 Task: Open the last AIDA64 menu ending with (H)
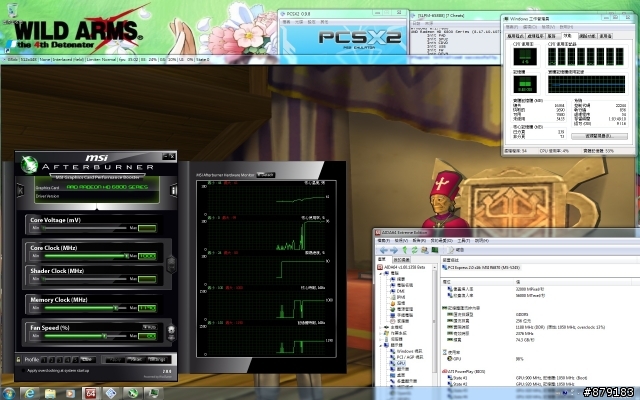tap(482, 241)
